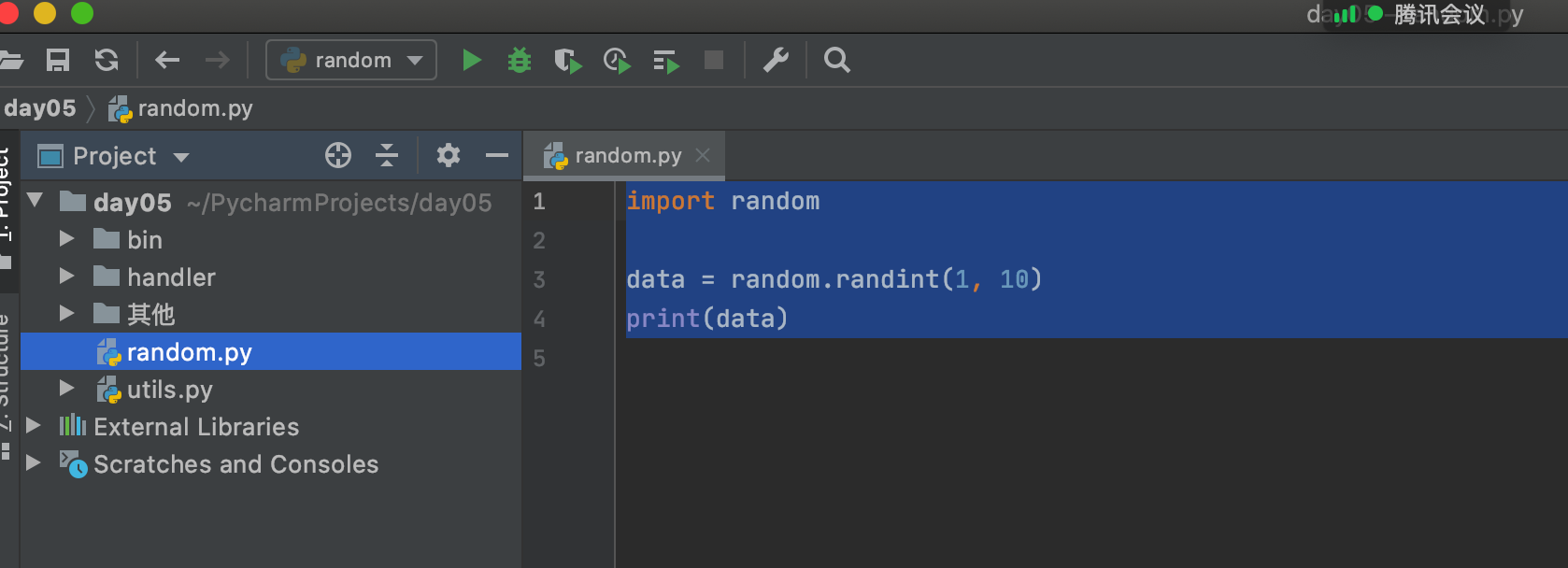Viewport: 1568px width, 568px height.
Task: Click day05 in the breadcrumb bar
Action: click(x=40, y=108)
